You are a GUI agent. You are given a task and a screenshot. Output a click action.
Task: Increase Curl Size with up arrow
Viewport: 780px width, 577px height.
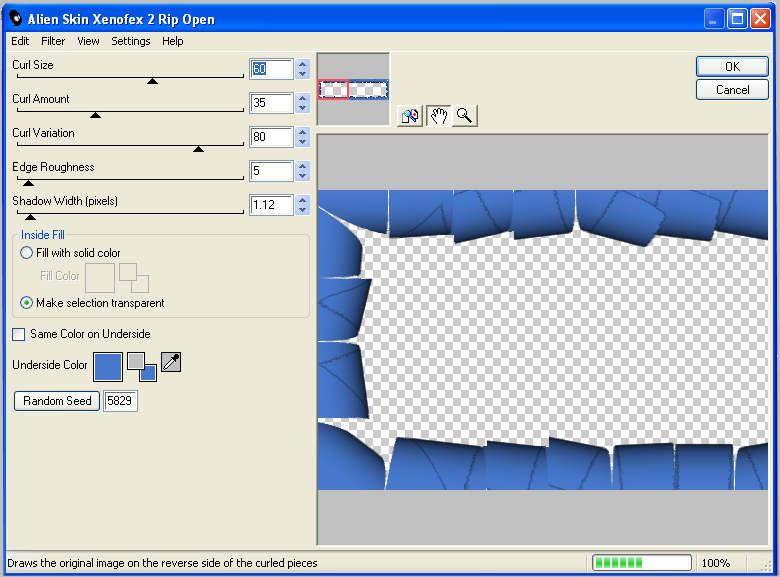coord(302,64)
